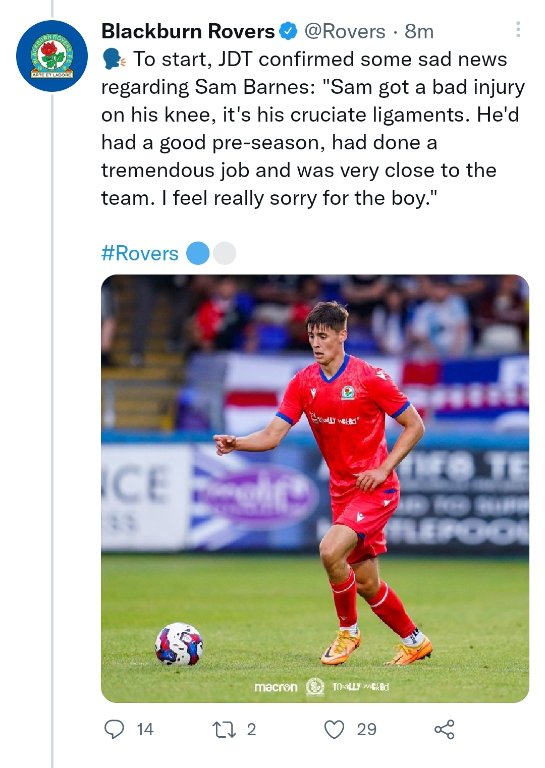Image resolution: width=545 pixels, height=768 pixels.
Task: Click the 29 likes count
Action: [x=367, y=729]
